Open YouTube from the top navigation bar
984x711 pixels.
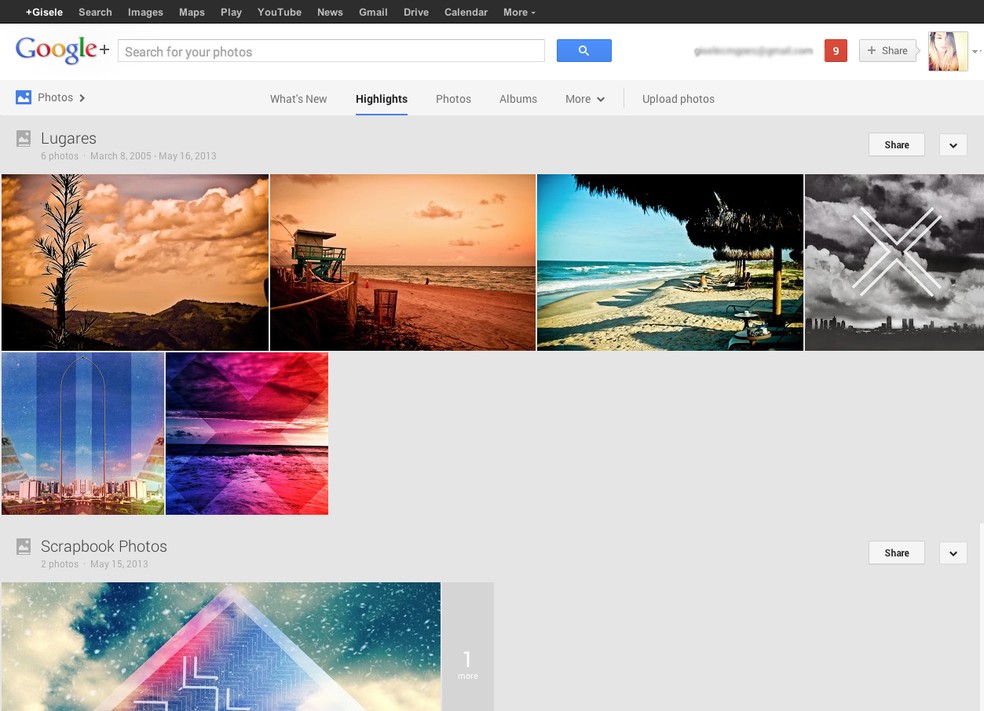pos(279,11)
